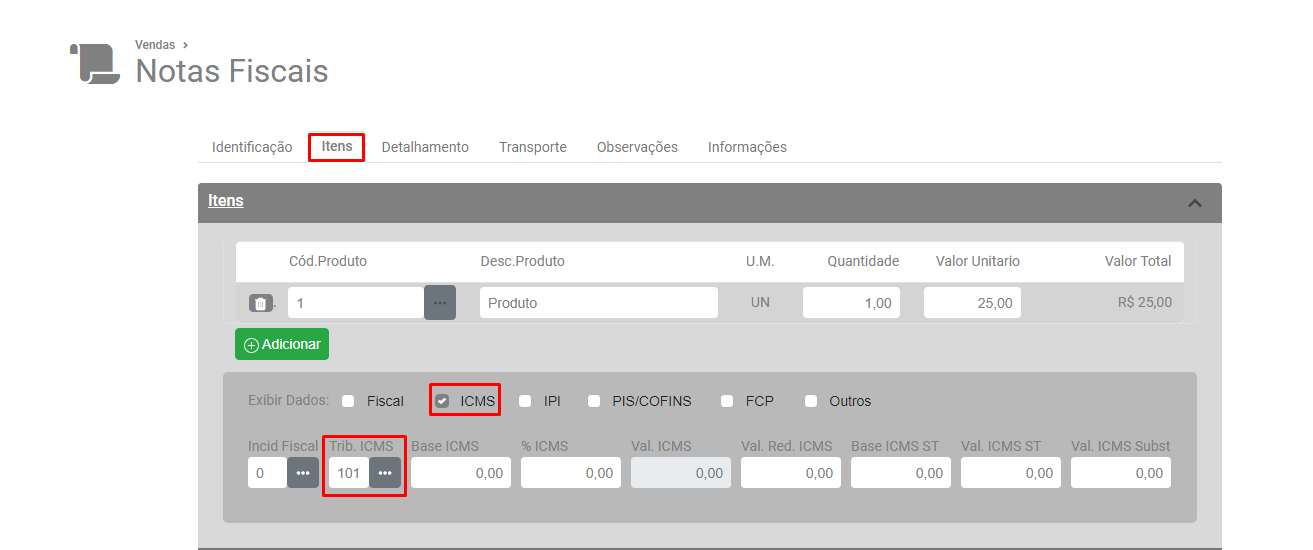Image resolution: width=1313 pixels, height=550 pixels.
Task: Open product code lookup ellipsis button
Action: coord(440,303)
